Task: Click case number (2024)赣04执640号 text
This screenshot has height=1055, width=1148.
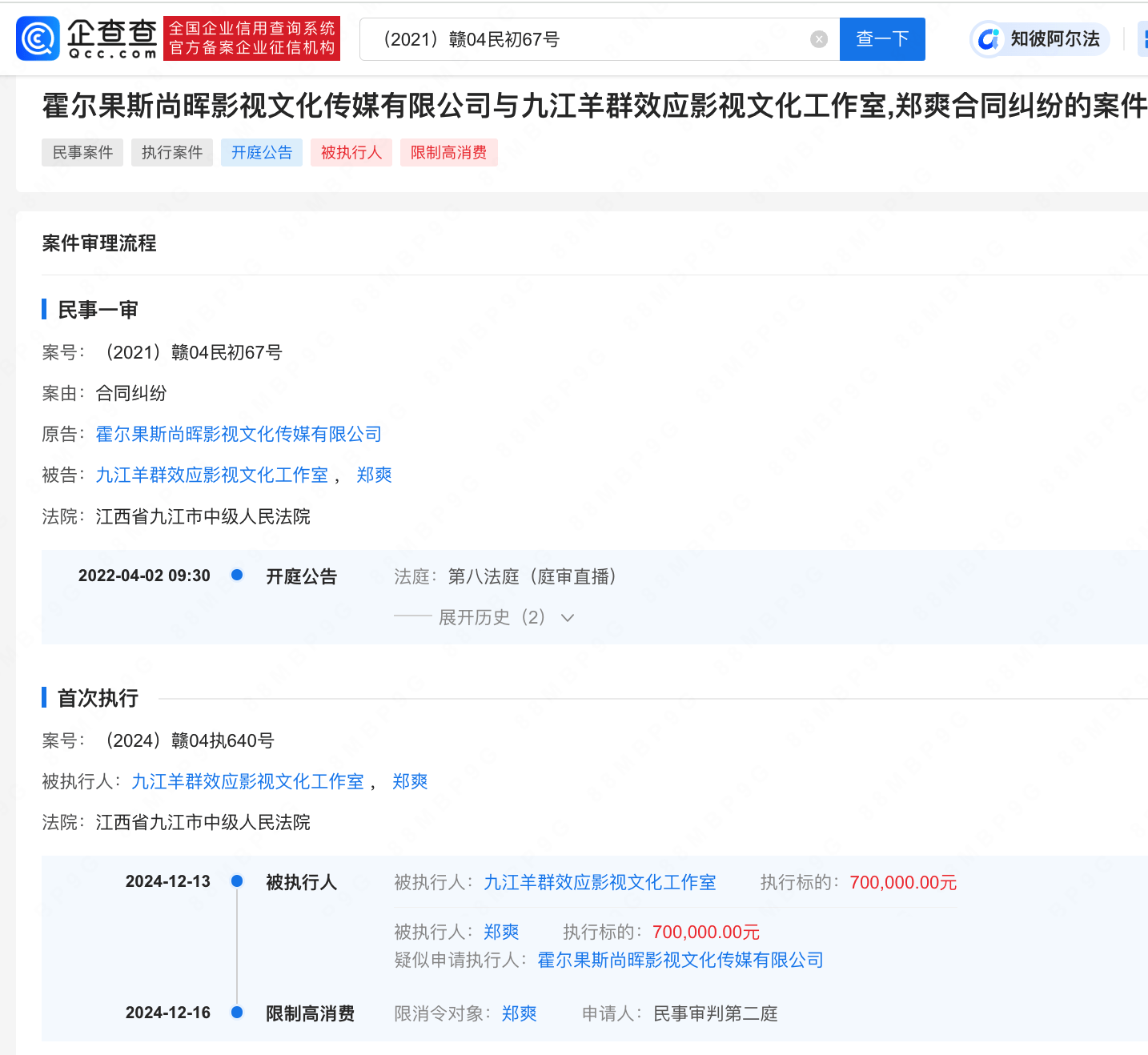Action: [186, 740]
